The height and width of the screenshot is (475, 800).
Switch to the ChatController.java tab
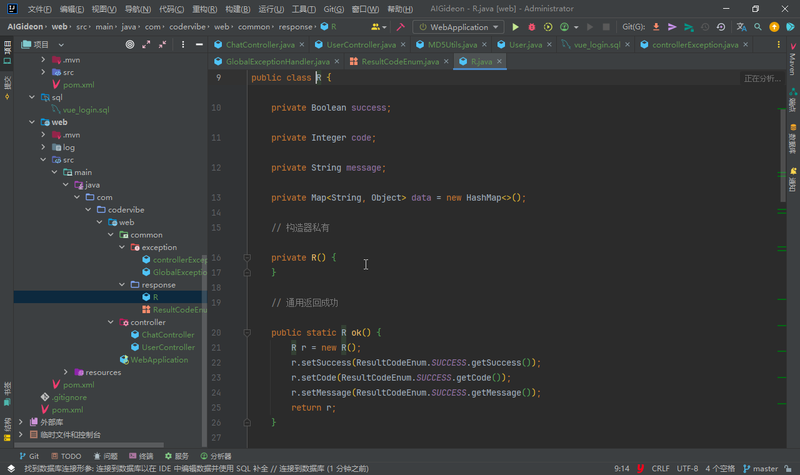tap(260, 45)
